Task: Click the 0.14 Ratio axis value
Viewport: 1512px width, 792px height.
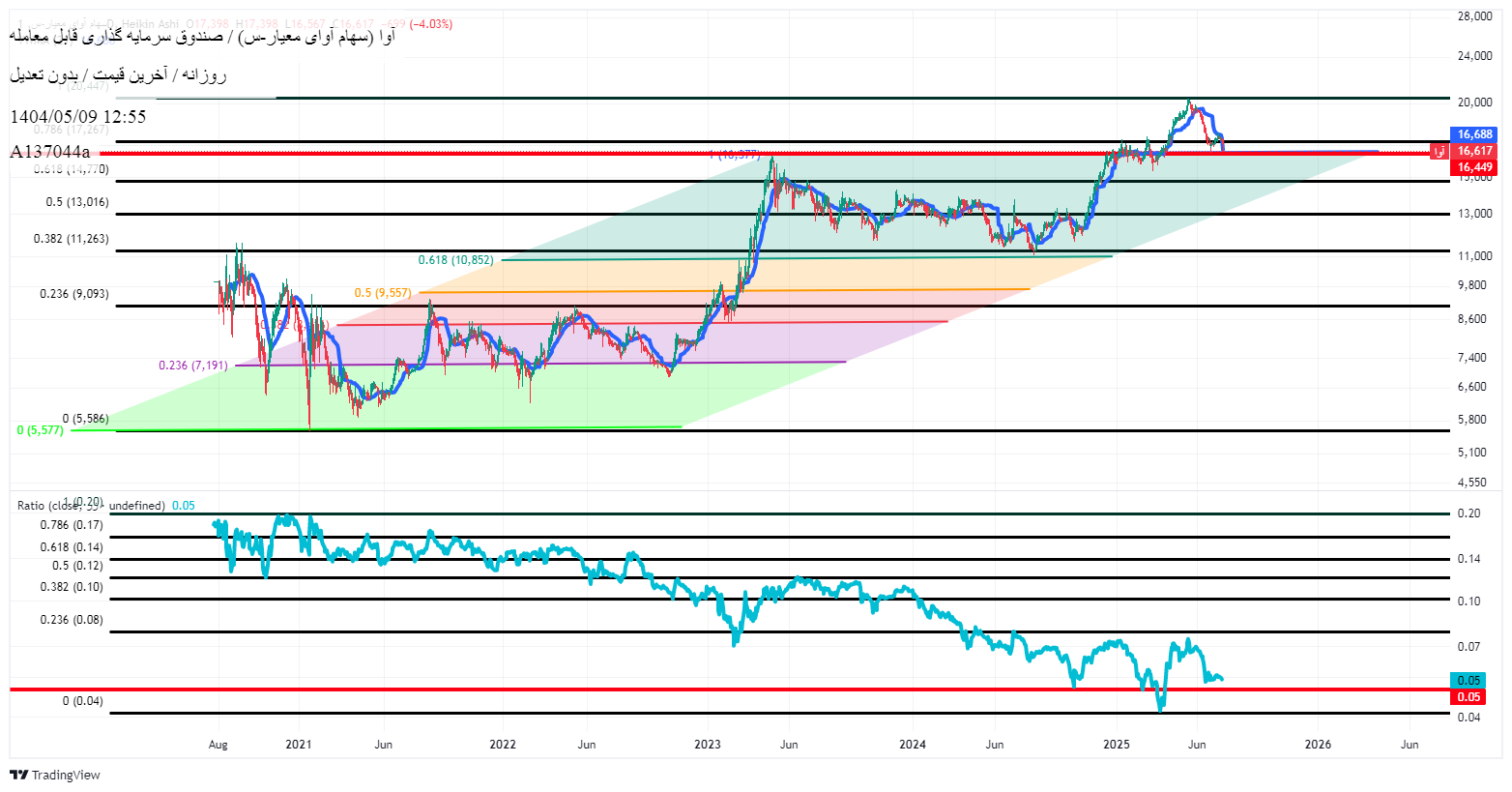Action: coord(1468,559)
